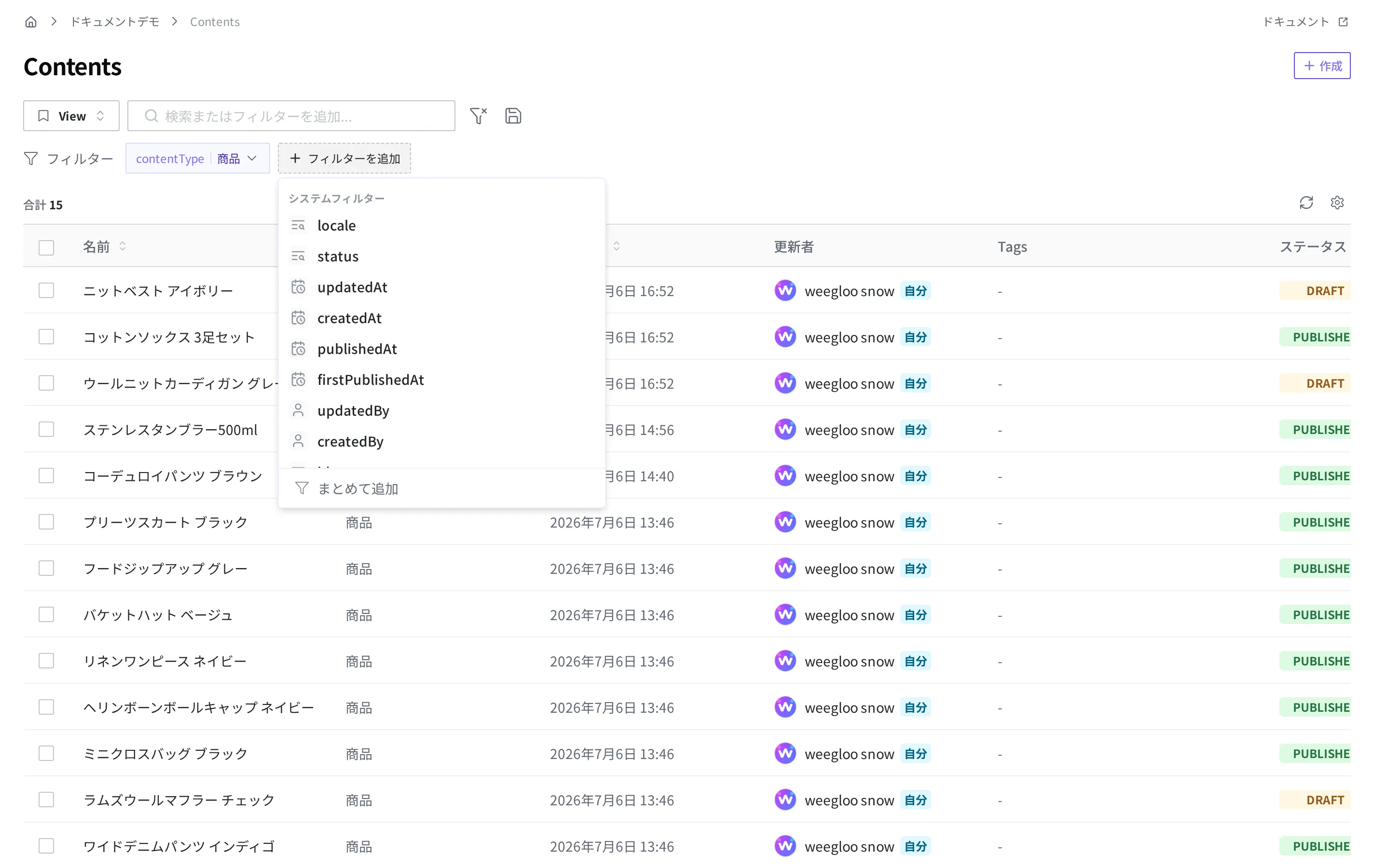
Task: Click the 作成 create button
Action: click(x=1321, y=66)
